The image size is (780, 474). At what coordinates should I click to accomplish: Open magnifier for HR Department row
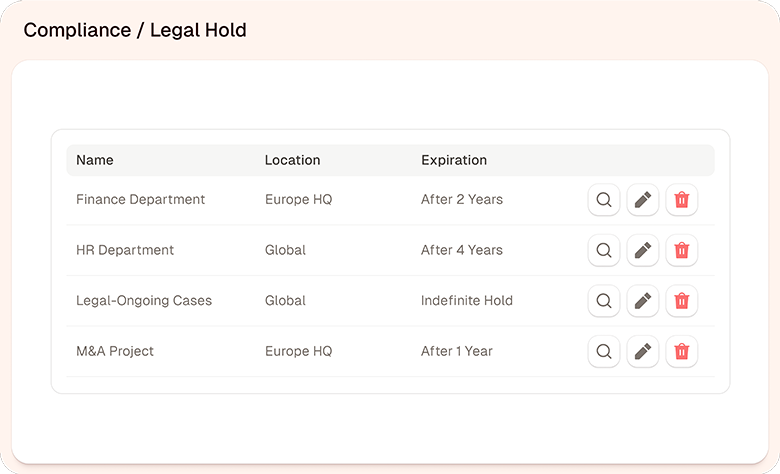click(x=603, y=250)
